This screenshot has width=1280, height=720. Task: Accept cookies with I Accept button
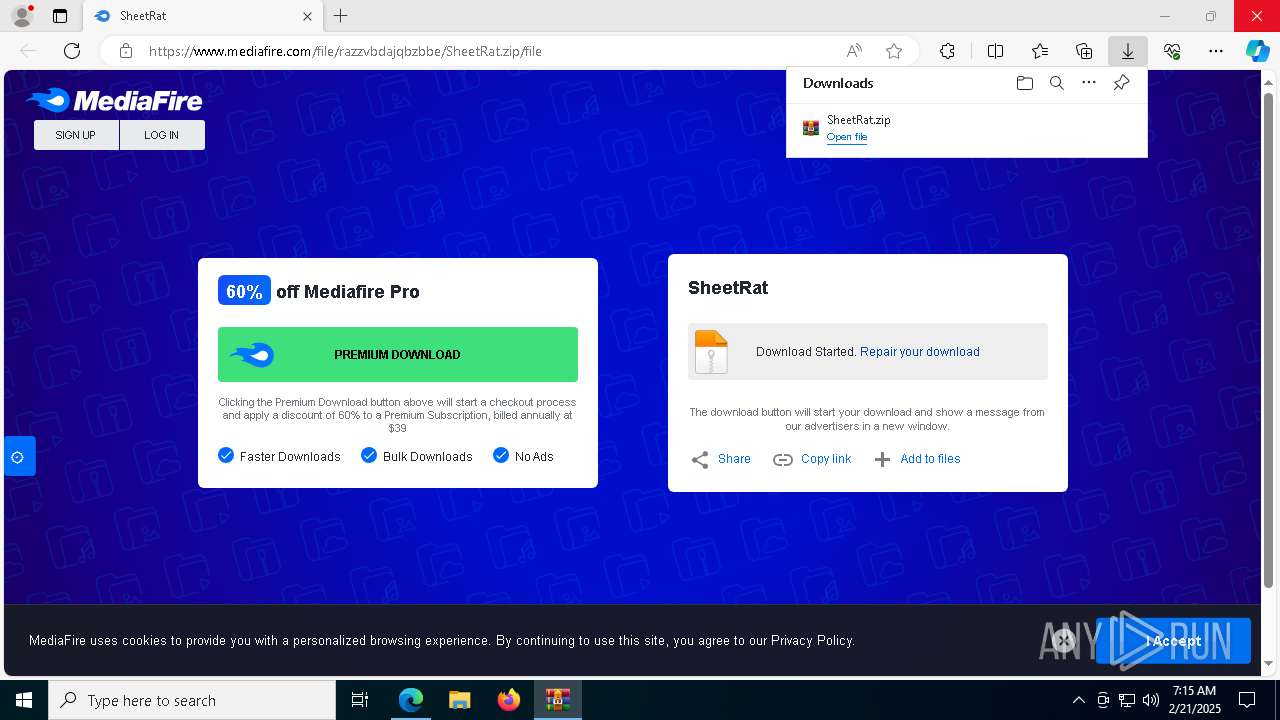click(1173, 641)
